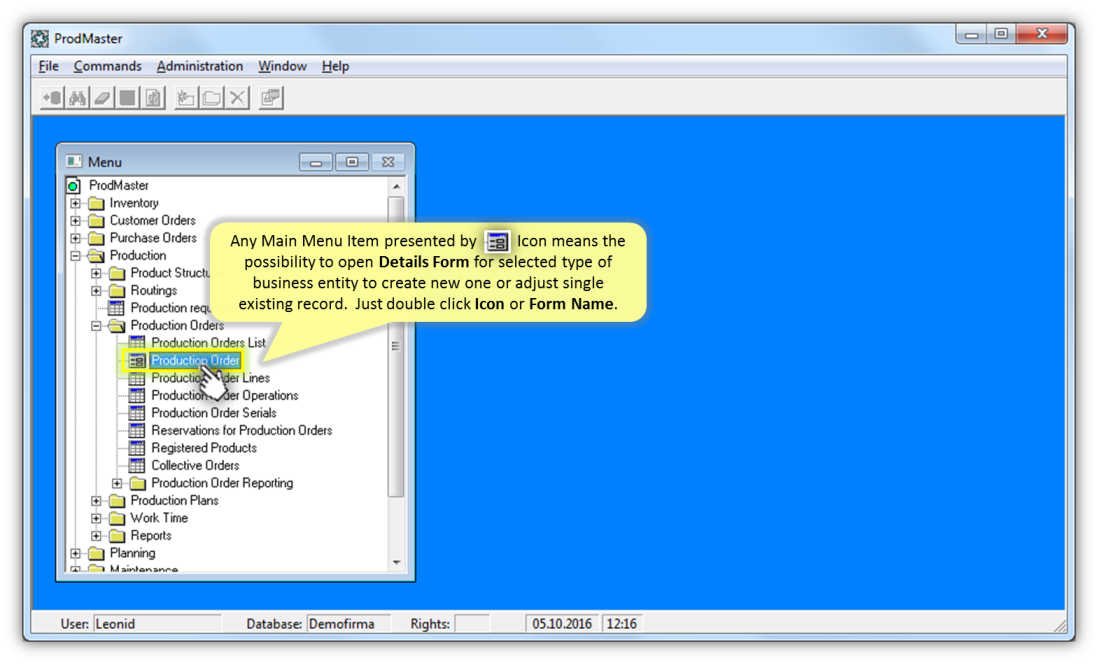Click the exit arrow toolbar icon
The width and height of the screenshot is (1098, 664).
tap(52, 98)
